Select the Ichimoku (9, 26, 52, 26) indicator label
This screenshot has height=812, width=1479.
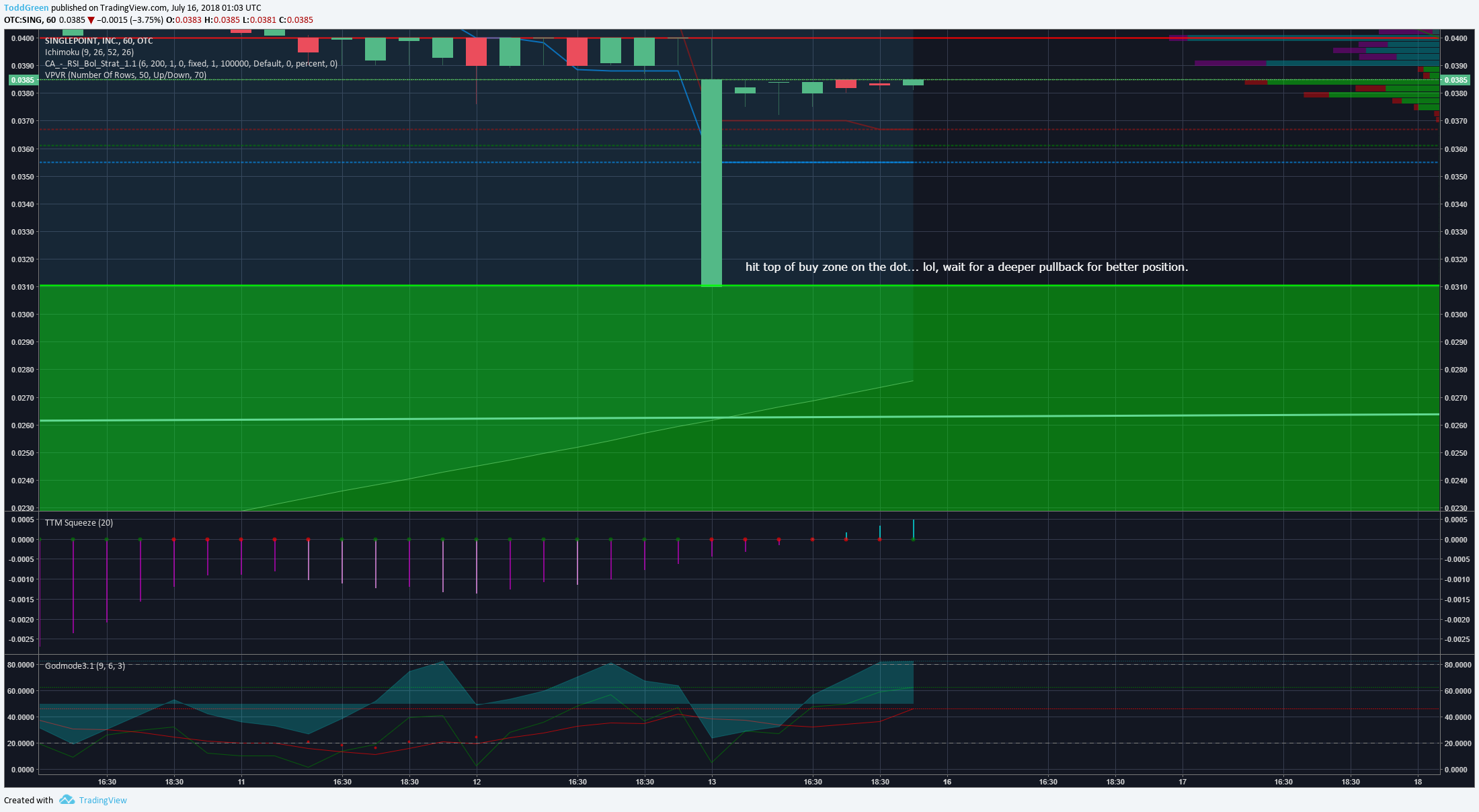pyautogui.click(x=89, y=52)
